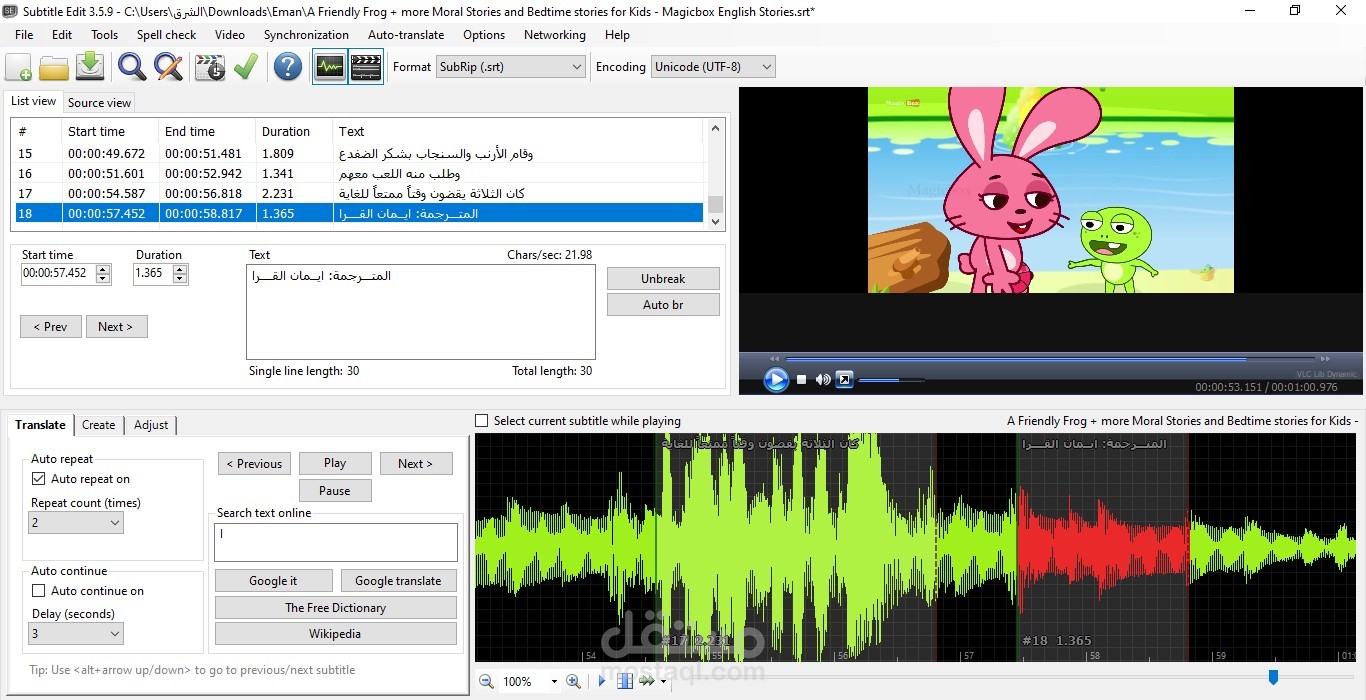Screen dimensions: 1366x700
Task: Zoom in the waveform with plus magnifier
Action: point(573,681)
